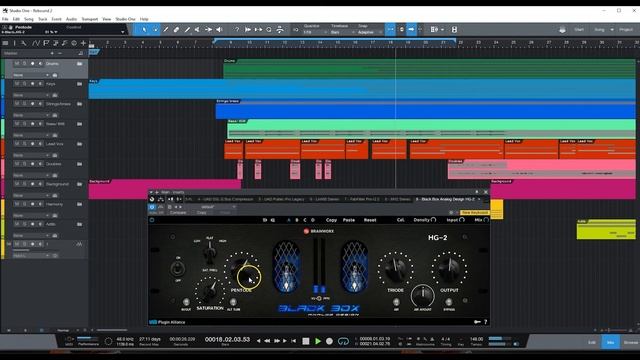Click Record in transport
640x360 pixels.
pos(329,341)
